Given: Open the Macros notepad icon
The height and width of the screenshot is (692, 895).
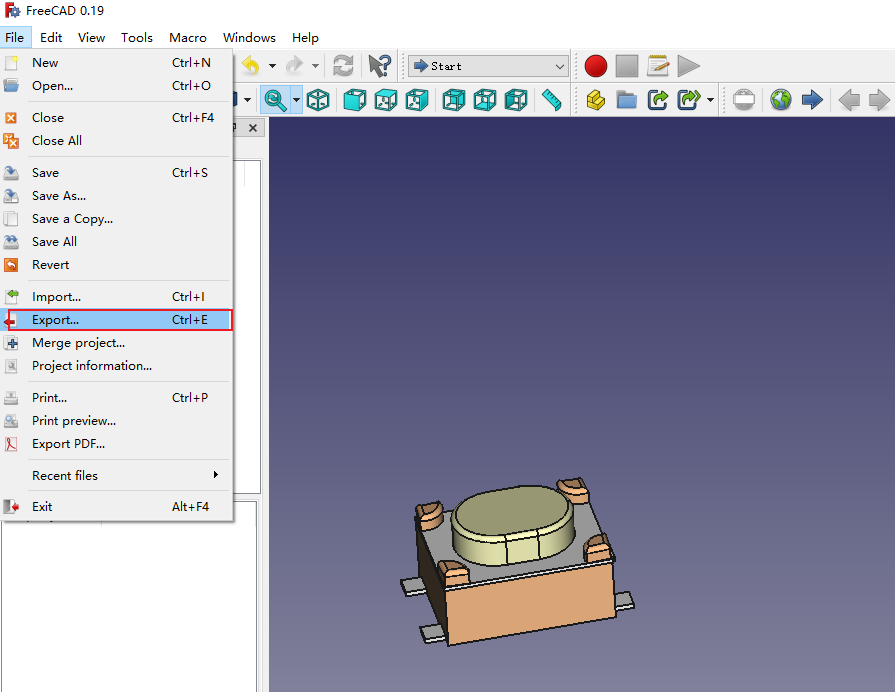Looking at the screenshot, I should click(x=658, y=66).
